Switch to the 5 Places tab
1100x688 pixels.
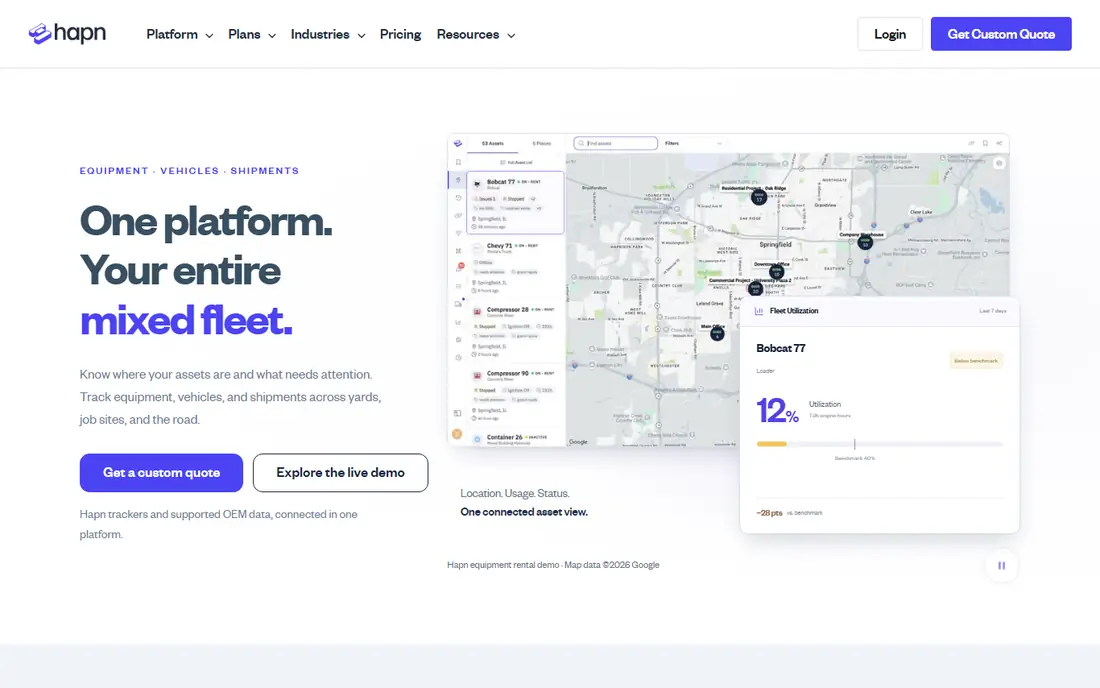coord(541,143)
